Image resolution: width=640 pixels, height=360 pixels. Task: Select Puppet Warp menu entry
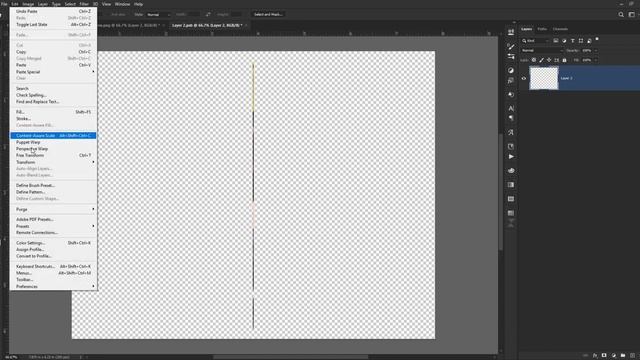coord(53,142)
